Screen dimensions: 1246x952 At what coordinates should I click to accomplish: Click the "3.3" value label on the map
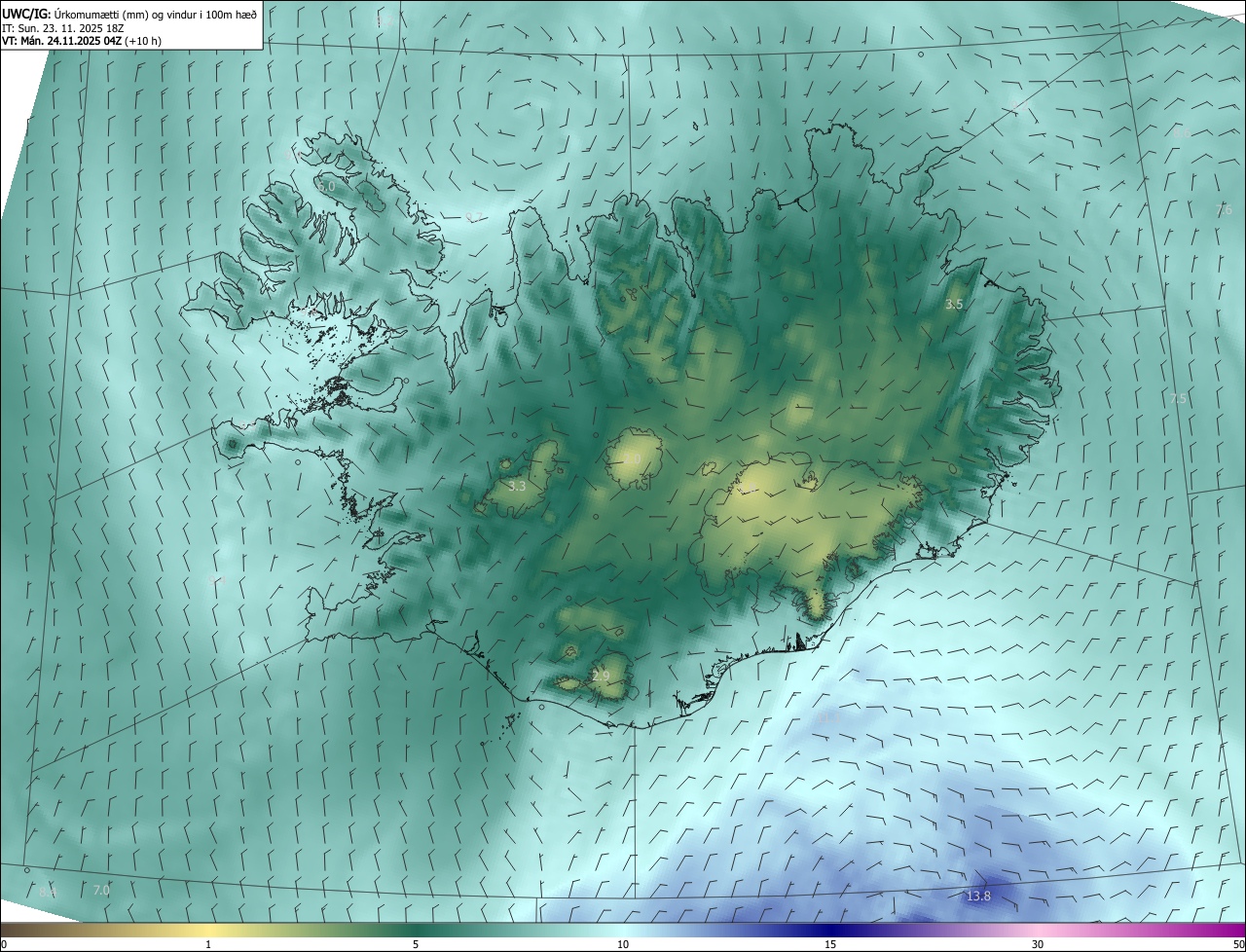(x=518, y=486)
